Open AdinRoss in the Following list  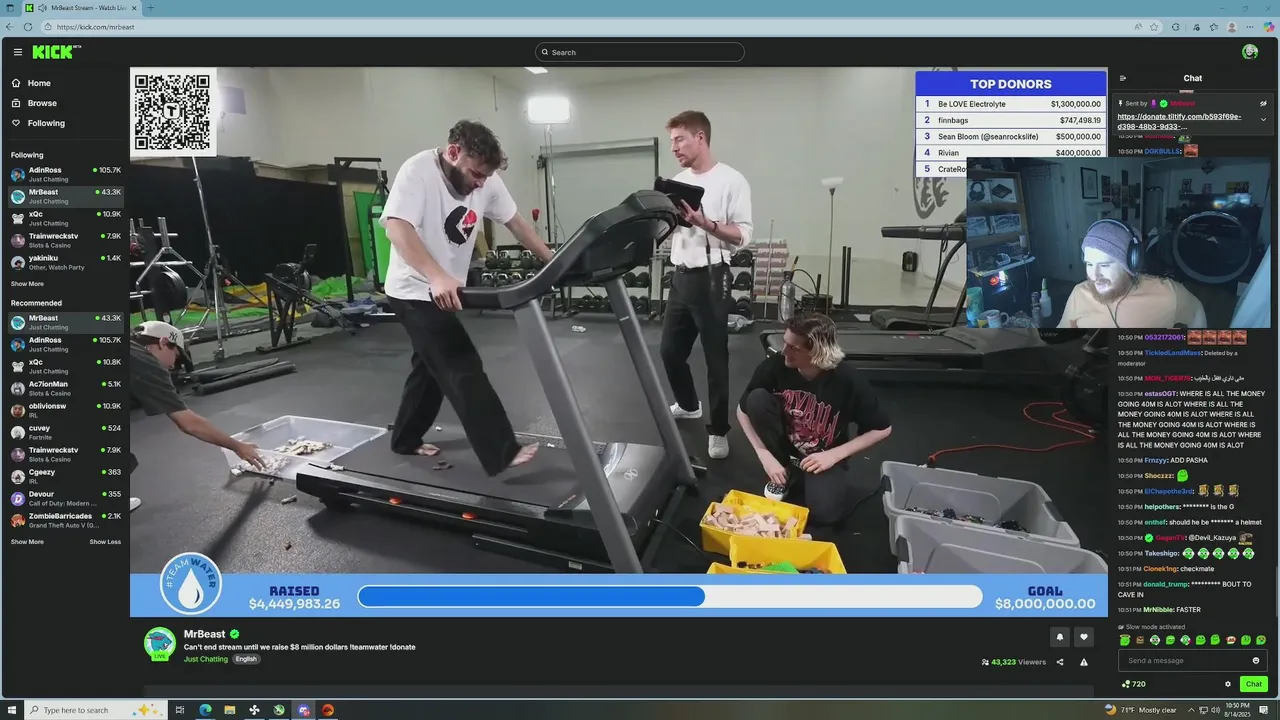coord(66,174)
